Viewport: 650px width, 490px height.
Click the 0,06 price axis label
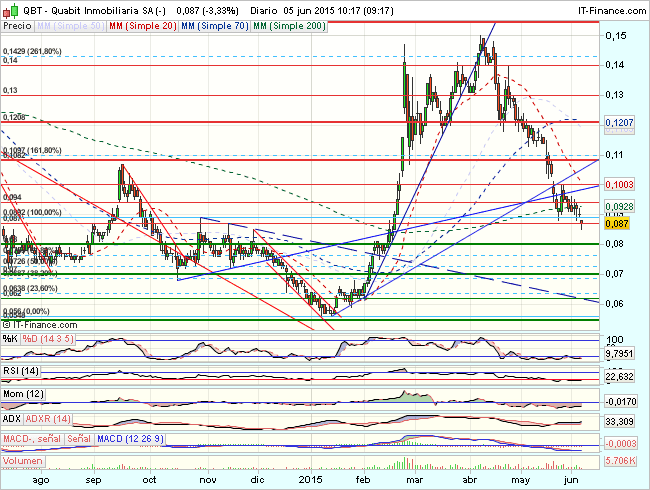click(x=614, y=303)
